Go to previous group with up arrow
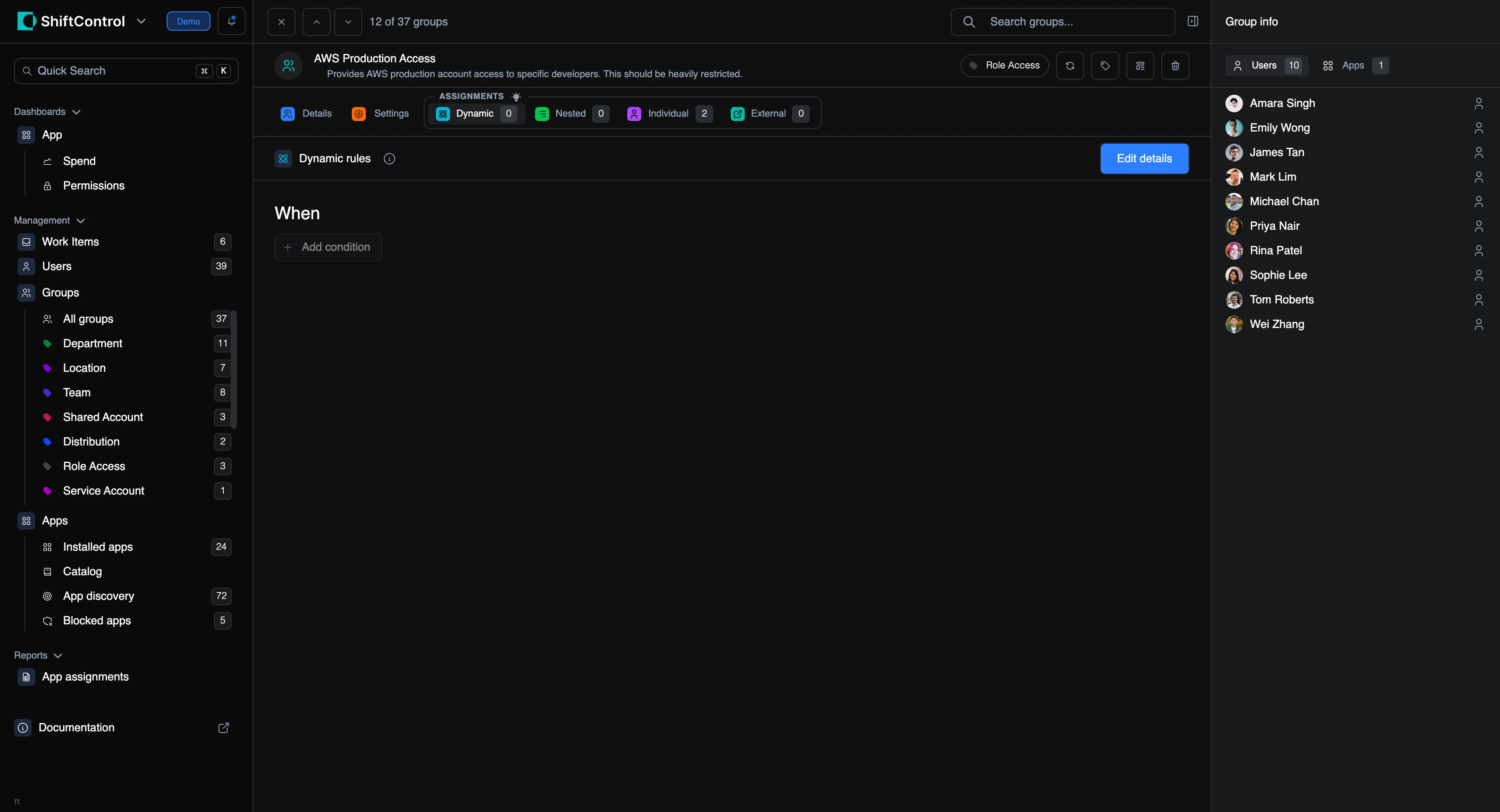Viewport: 1500px width, 812px height. pos(316,21)
